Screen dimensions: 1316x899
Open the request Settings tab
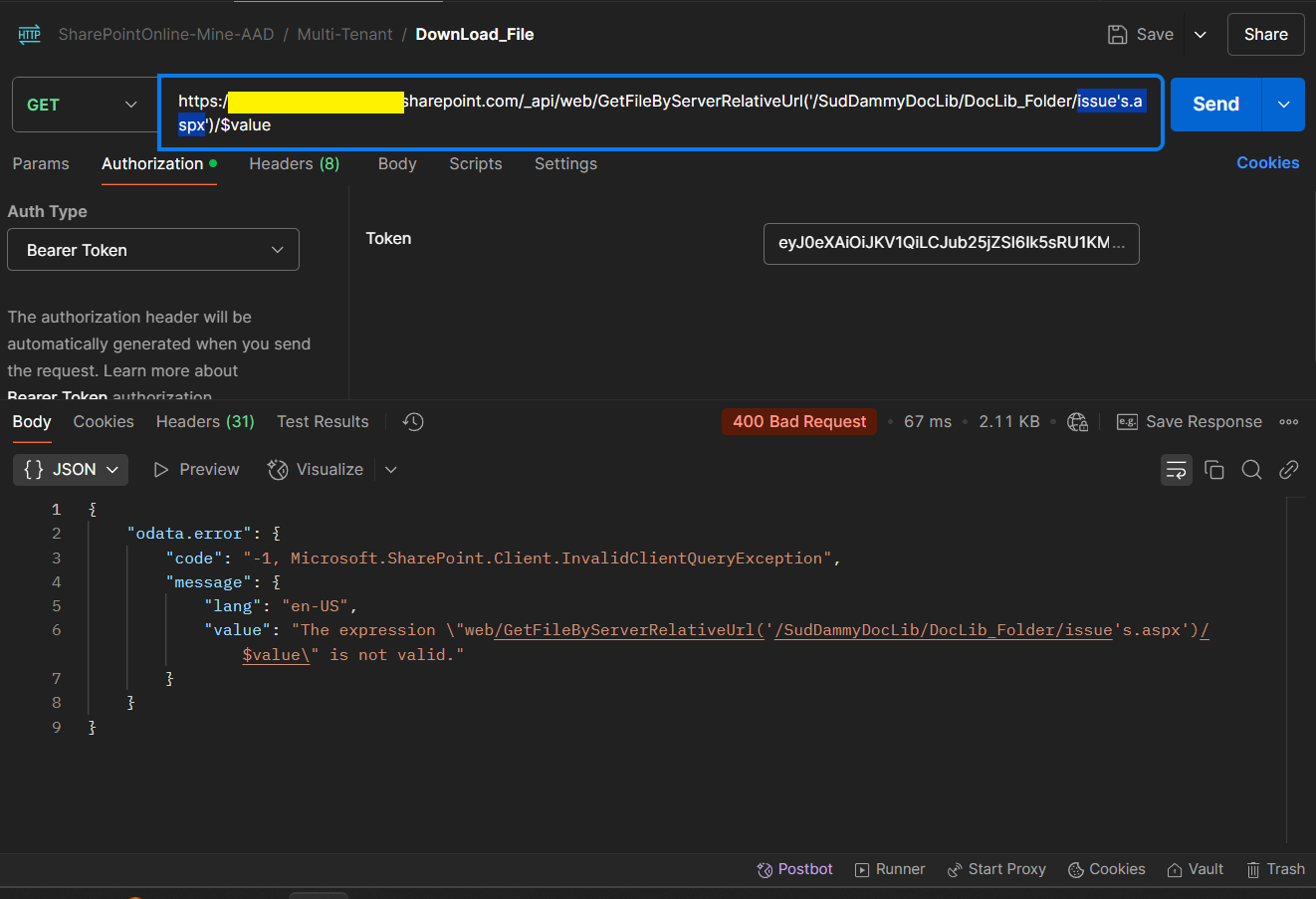coord(565,164)
